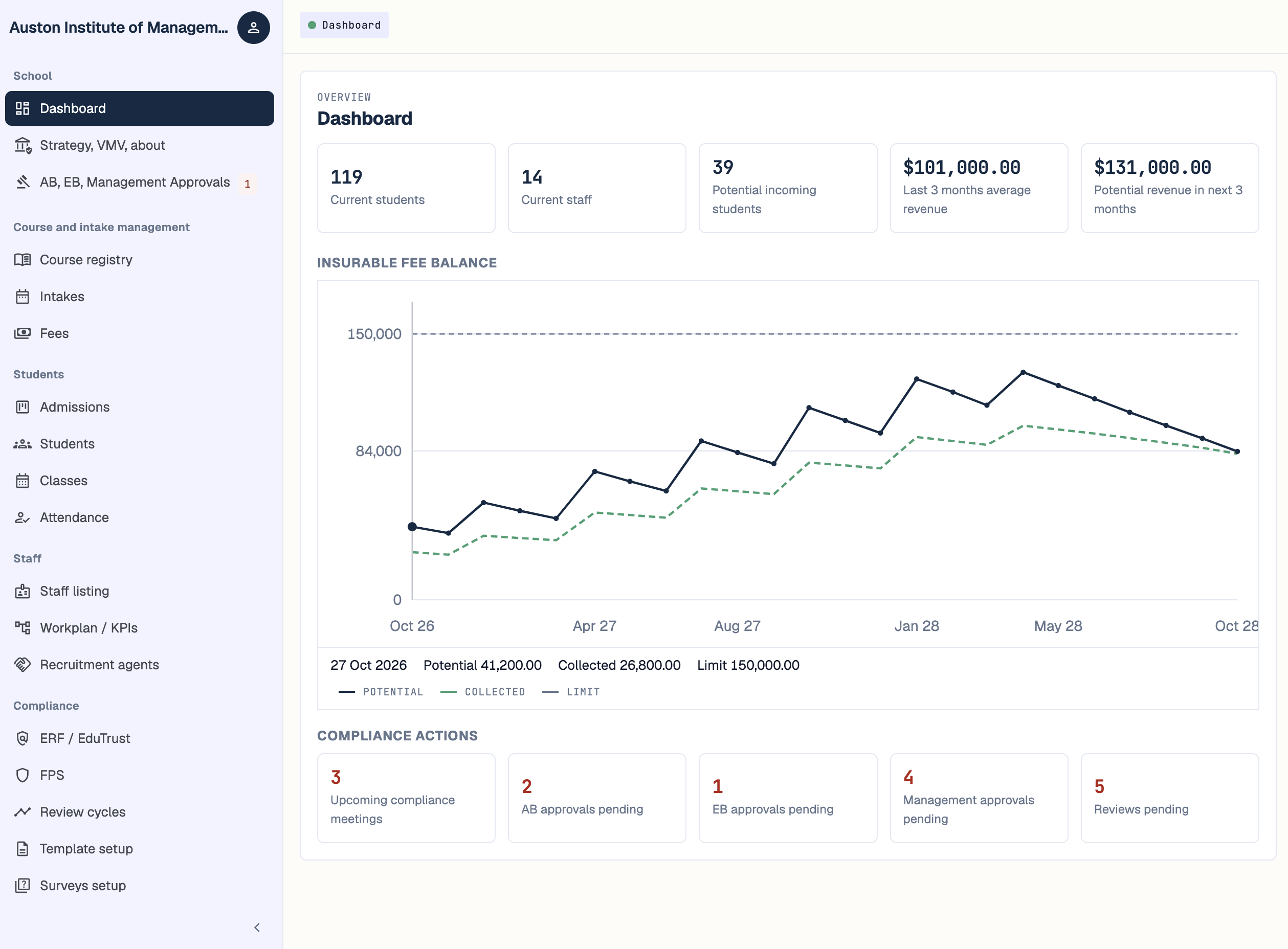Click the Workplan / KPIs tree icon

pos(23,628)
